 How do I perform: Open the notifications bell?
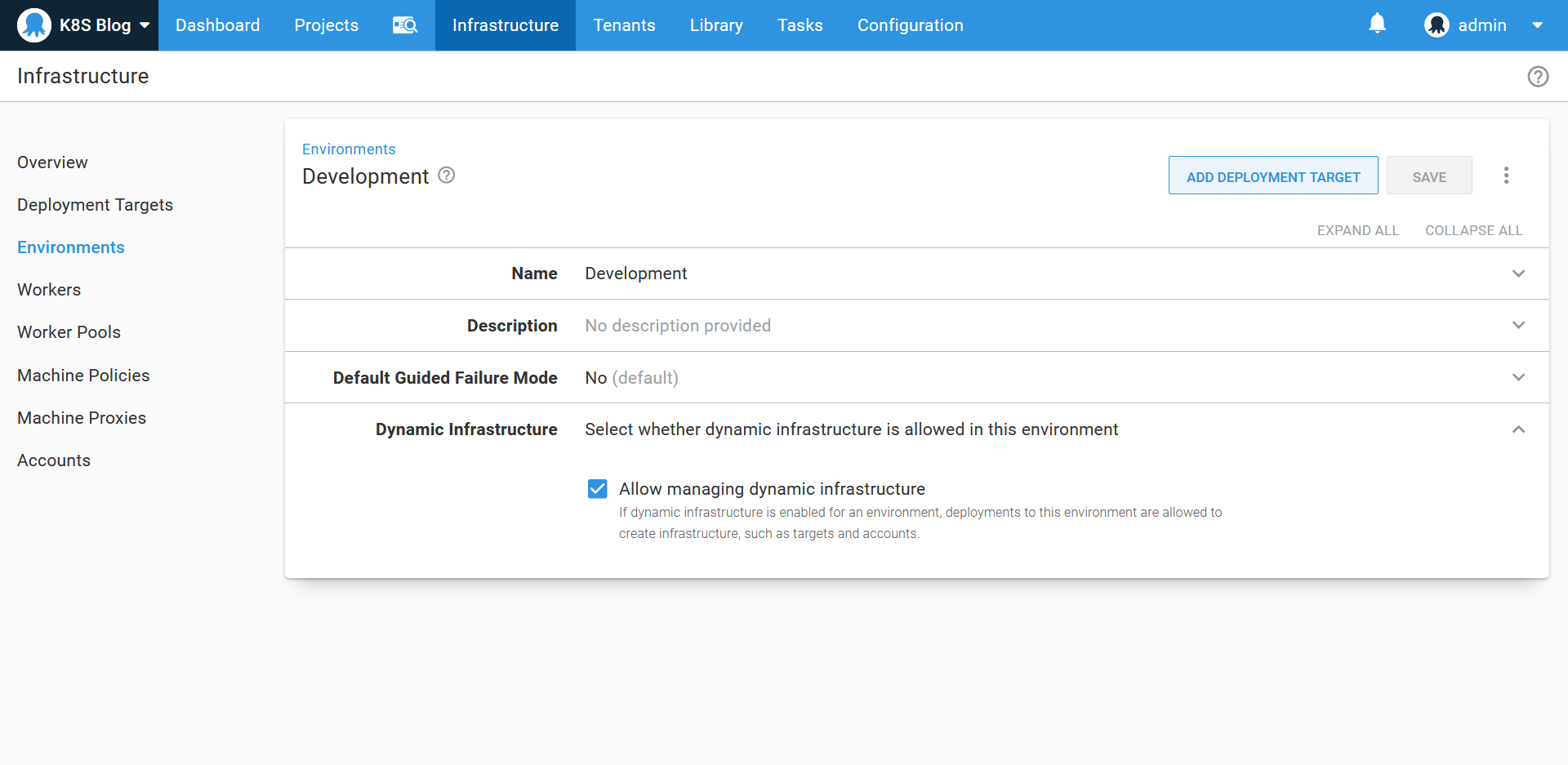[1377, 24]
